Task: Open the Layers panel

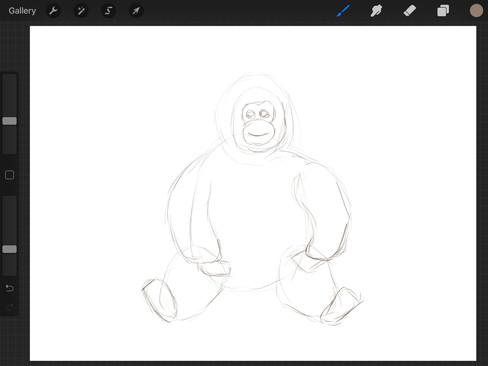Action: click(443, 11)
